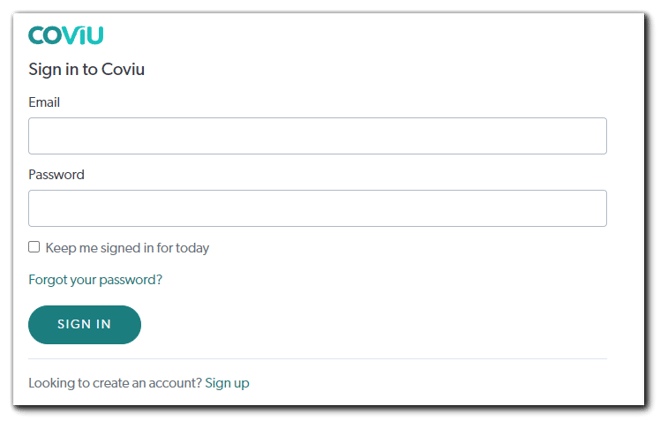Click inside the Email input field
This screenshot has width=668, height=429.
click(317, 136)
